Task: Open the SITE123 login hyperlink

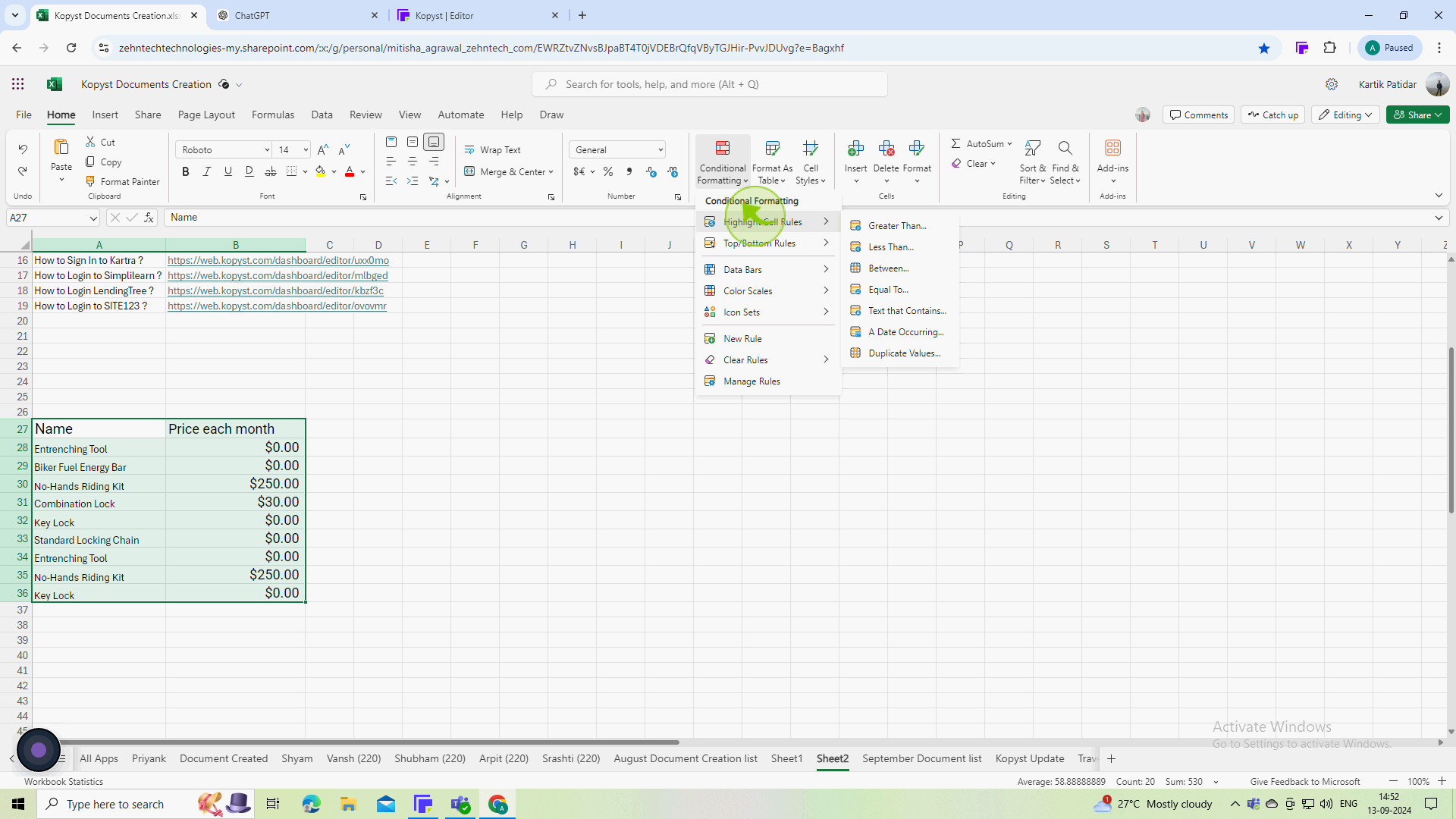Action: [x=277, y=306]
